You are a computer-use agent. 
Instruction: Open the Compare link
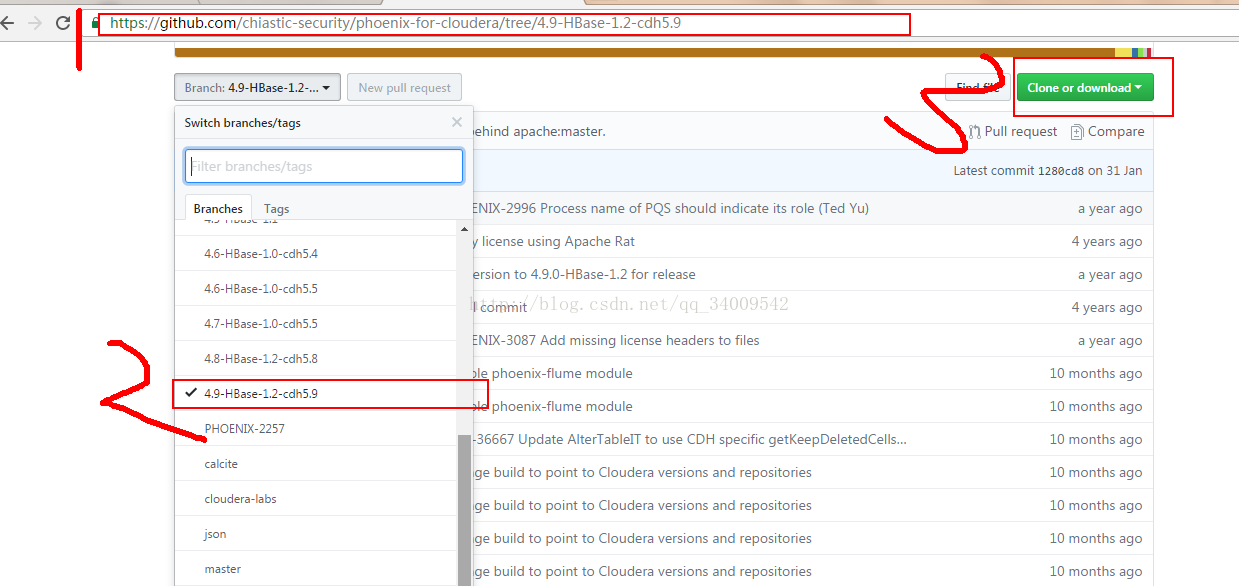coord(1107,131)
